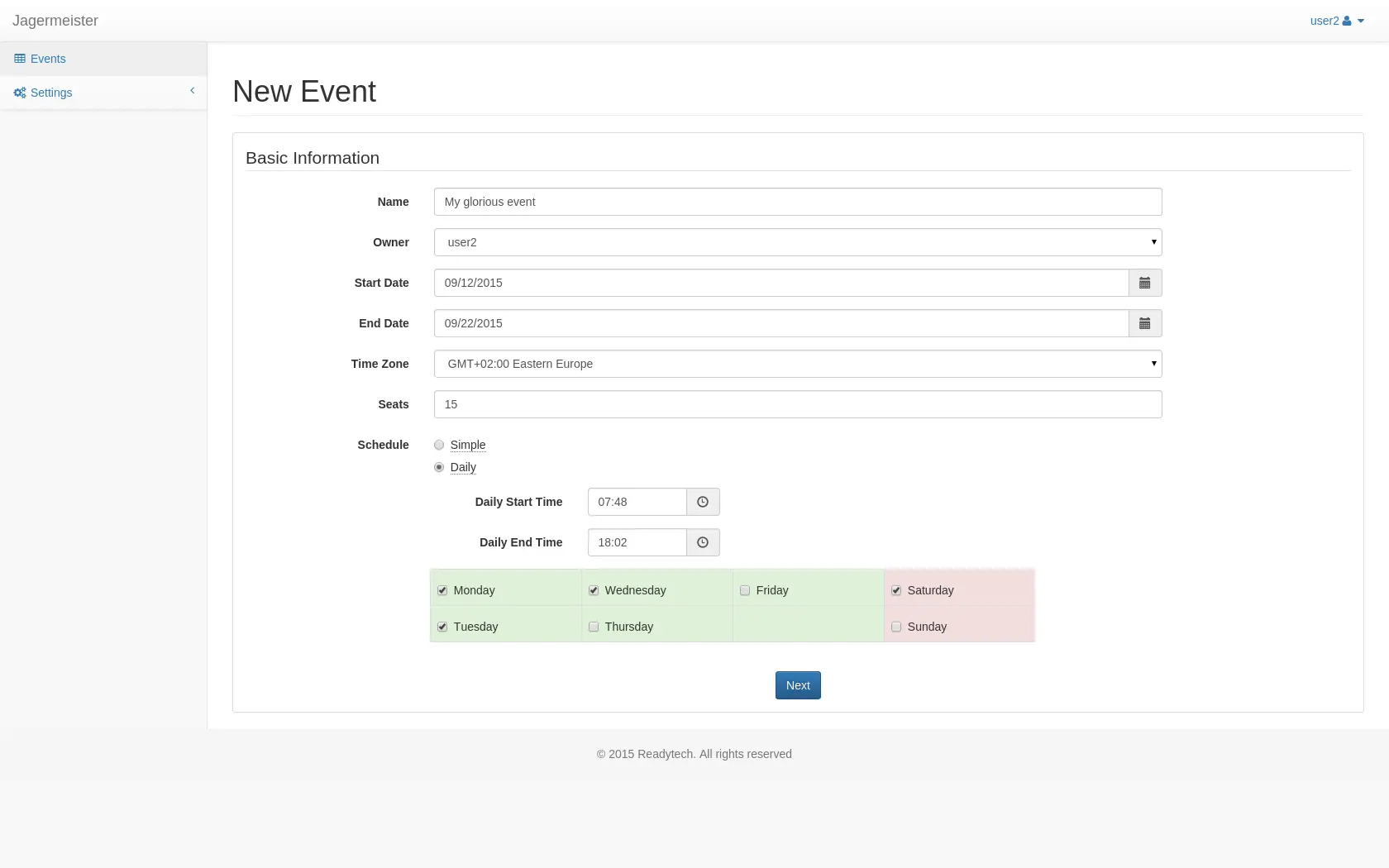Click the Events table icon in sidebar
Screen dimensions: 1389x868
coord(20,59)
